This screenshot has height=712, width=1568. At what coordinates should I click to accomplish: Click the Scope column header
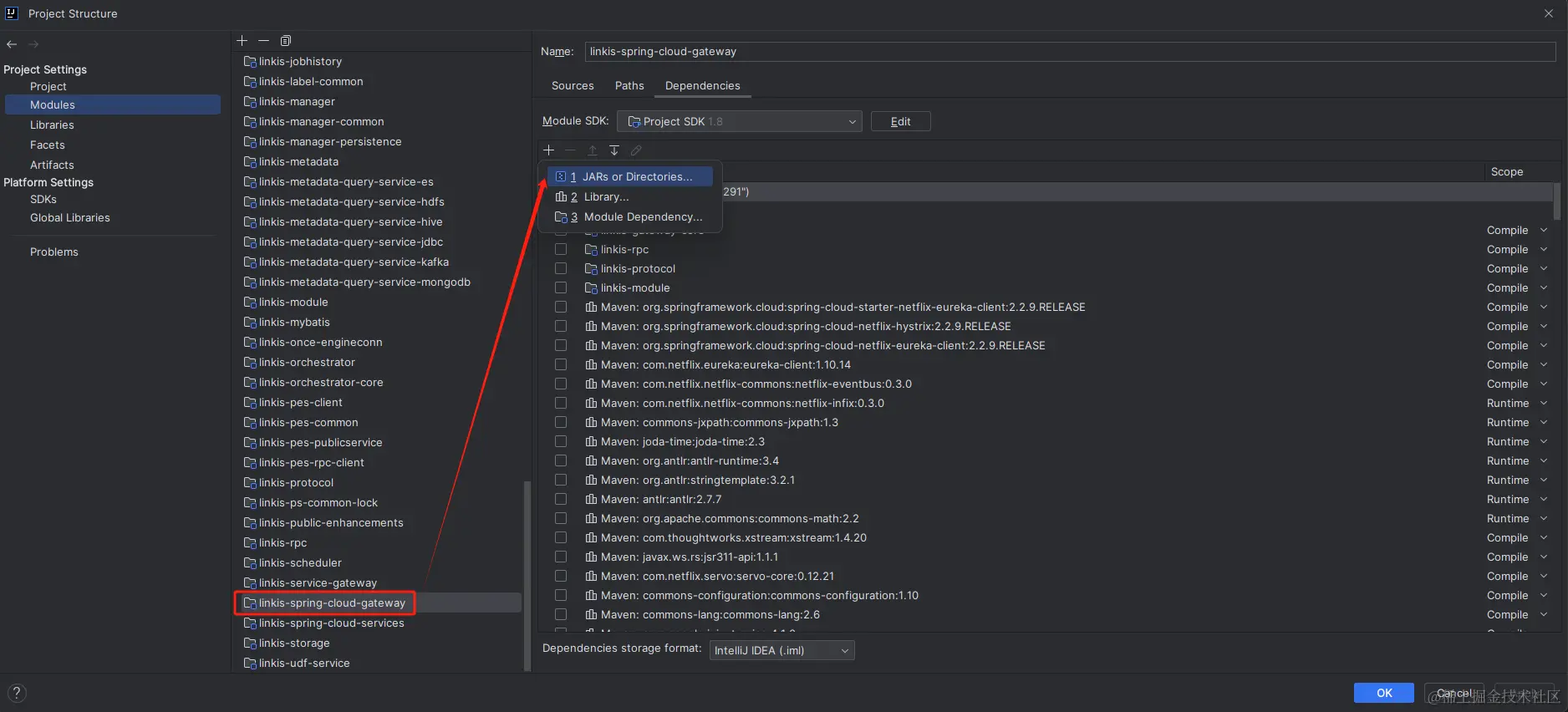[x=1507, y=172]
